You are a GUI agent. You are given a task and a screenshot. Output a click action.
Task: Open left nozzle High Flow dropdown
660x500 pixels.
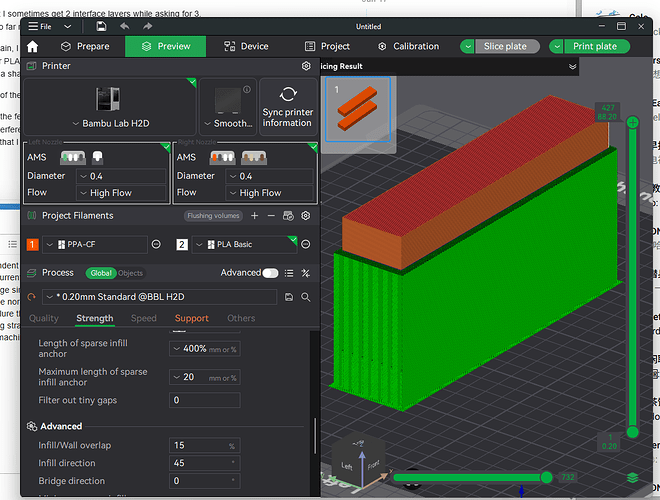click(x=121, y=193)
